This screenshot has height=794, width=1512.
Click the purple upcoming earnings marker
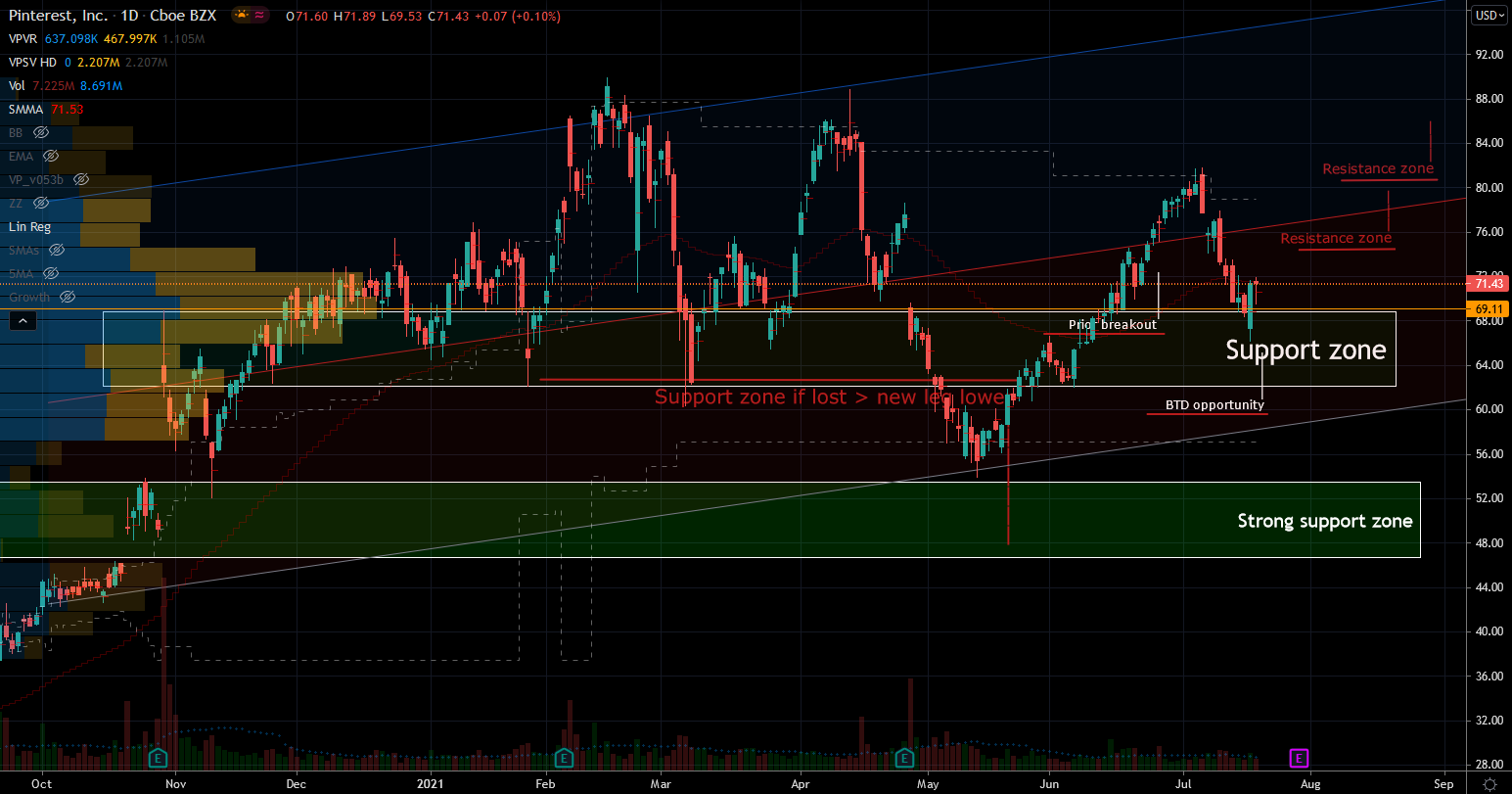point(1299,758)
